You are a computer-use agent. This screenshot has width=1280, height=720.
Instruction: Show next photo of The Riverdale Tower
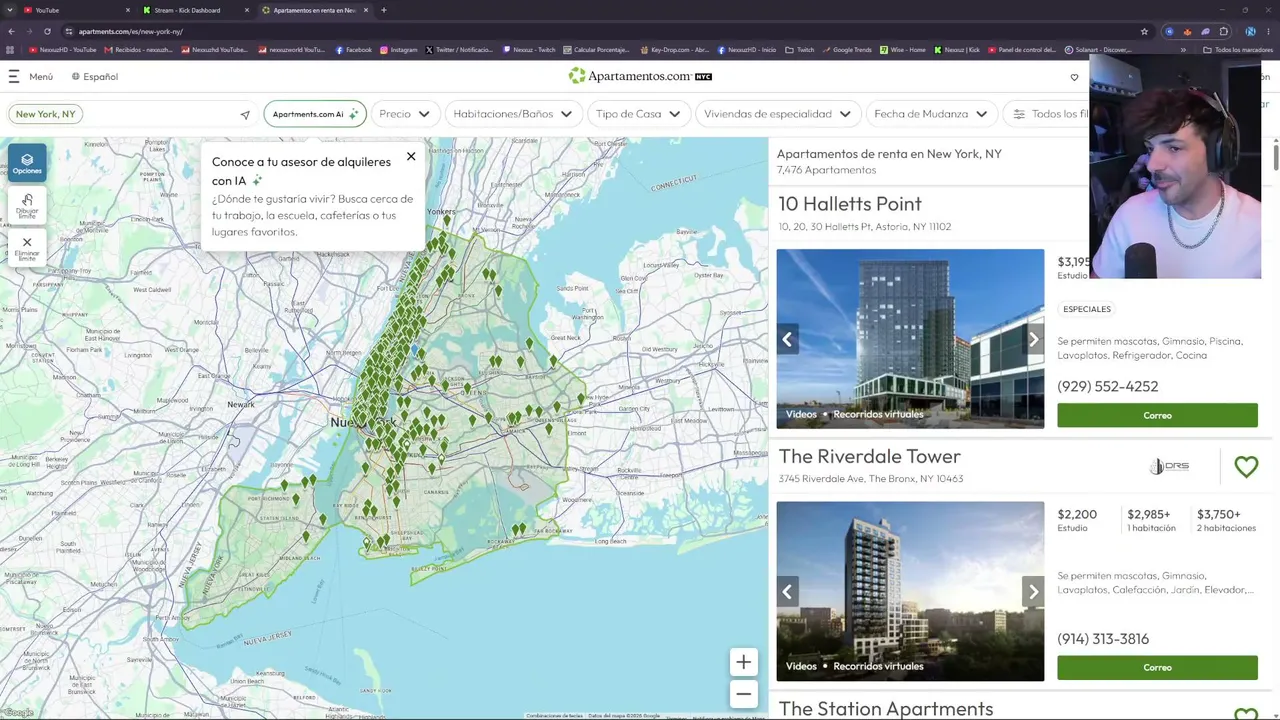point(1034,591)
